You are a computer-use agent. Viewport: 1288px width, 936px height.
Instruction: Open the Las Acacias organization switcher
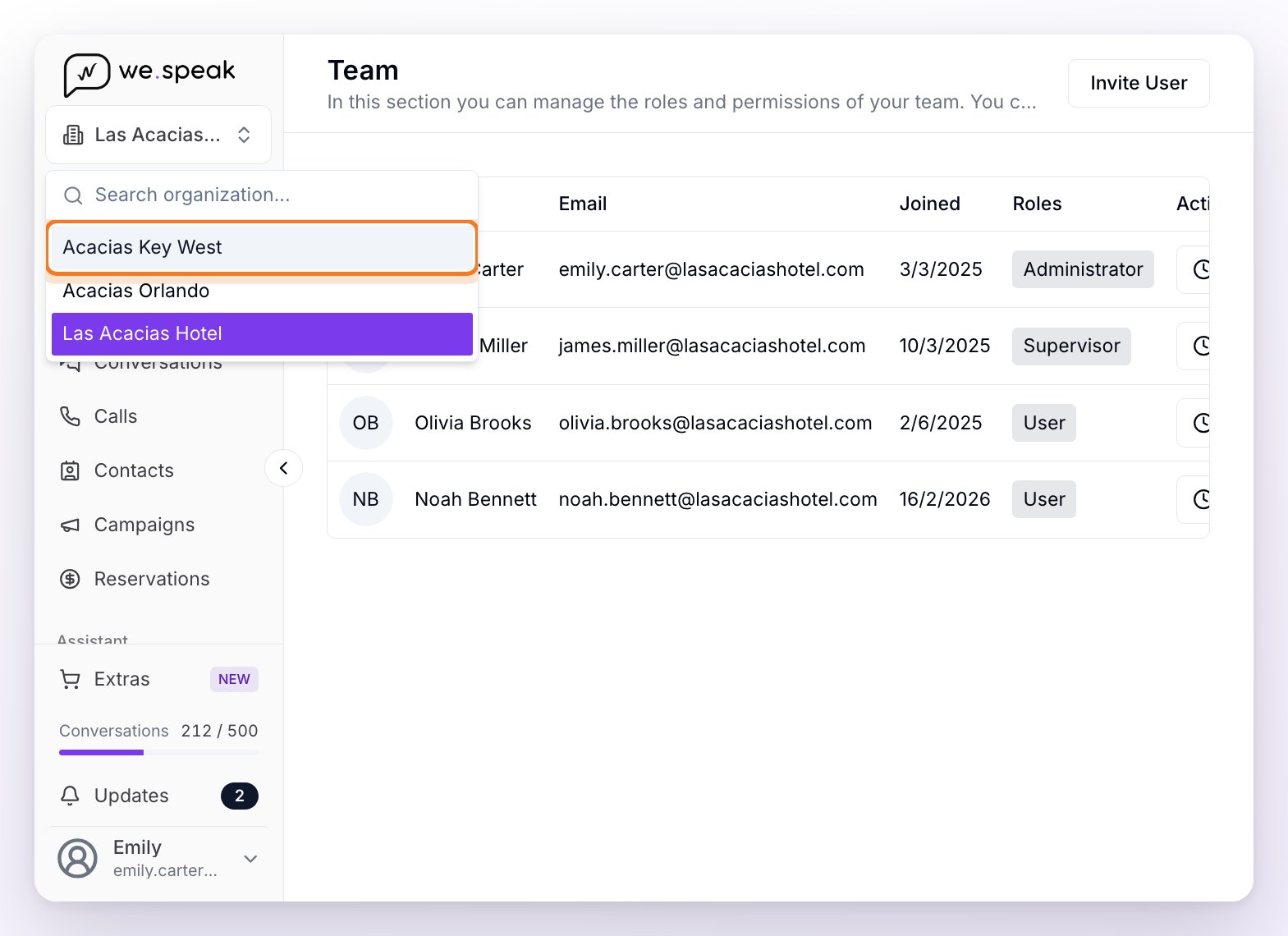pyautogui.click(x=158, y=135)
